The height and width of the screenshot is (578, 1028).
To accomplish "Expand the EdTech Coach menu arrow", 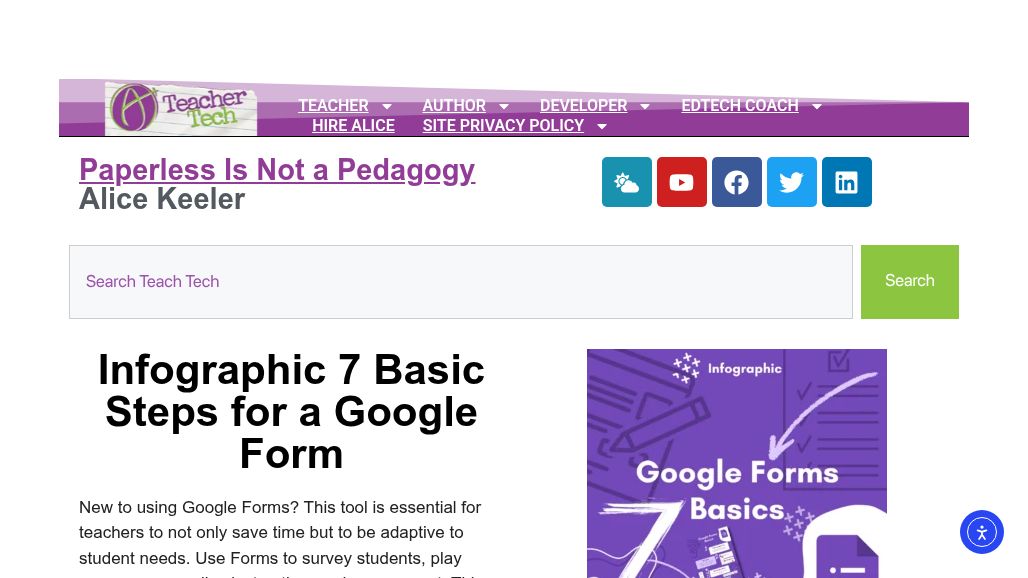I will 816,106.
